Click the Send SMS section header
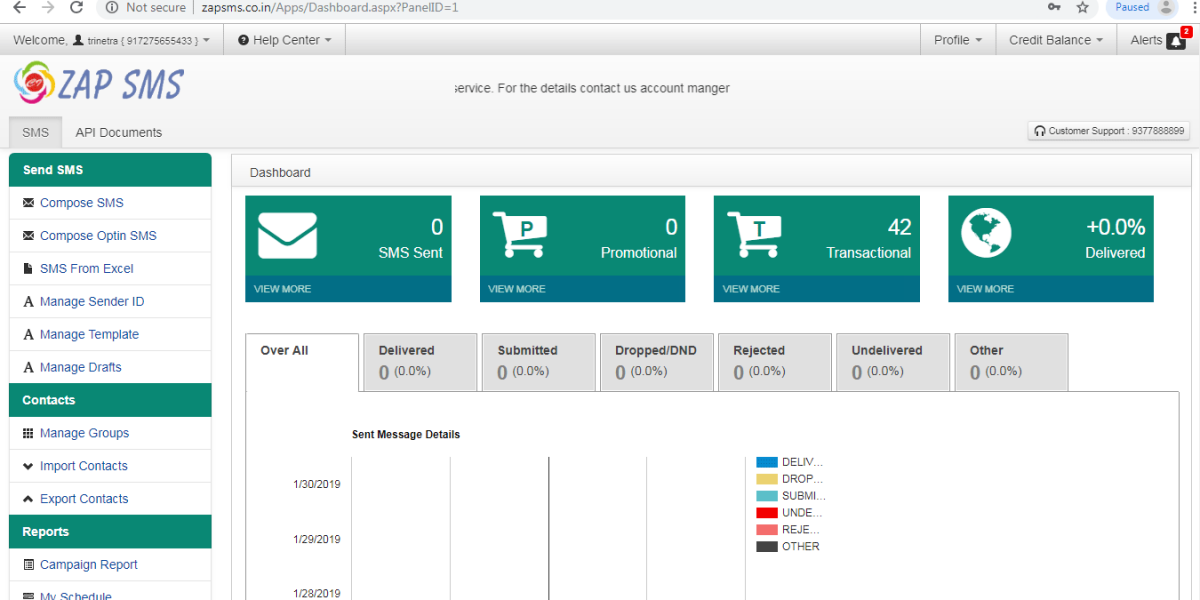The image size is (1200, 600). [110, 170]
